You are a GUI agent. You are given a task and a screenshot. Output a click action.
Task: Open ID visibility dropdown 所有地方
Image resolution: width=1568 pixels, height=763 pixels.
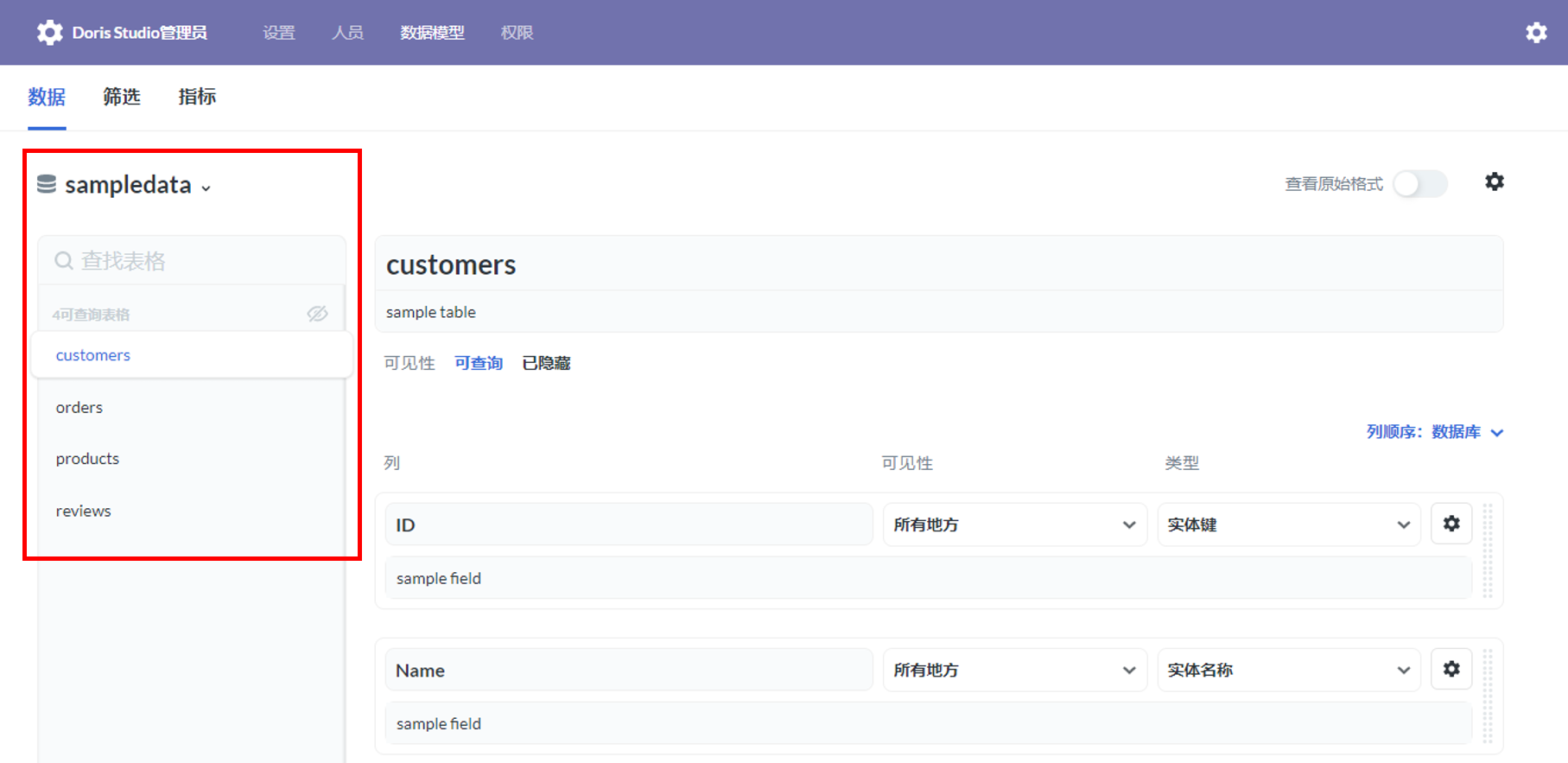coord(1015,525)
